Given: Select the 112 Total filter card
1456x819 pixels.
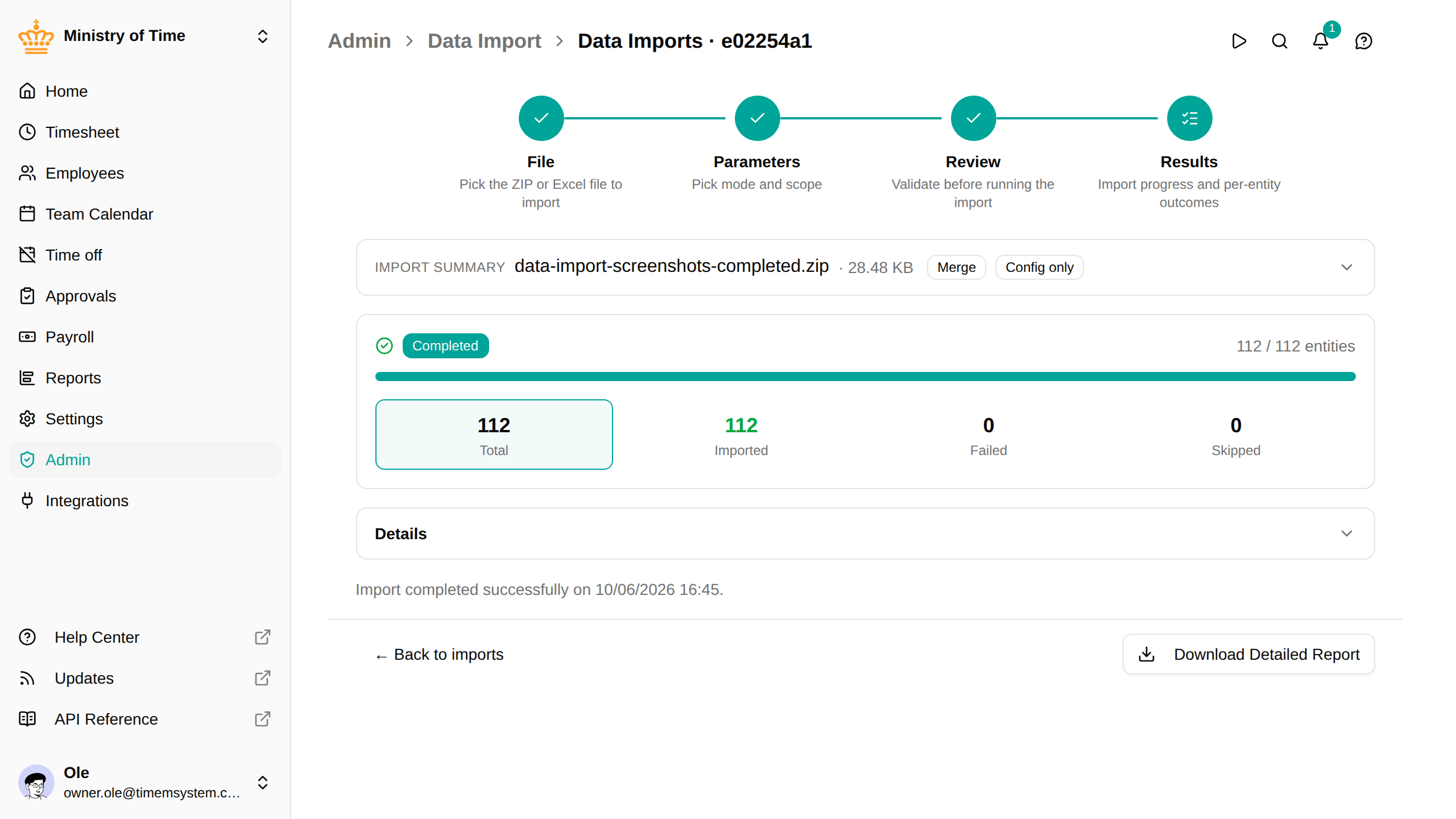Looking at the screenshot, I should (x=494, y=435).
